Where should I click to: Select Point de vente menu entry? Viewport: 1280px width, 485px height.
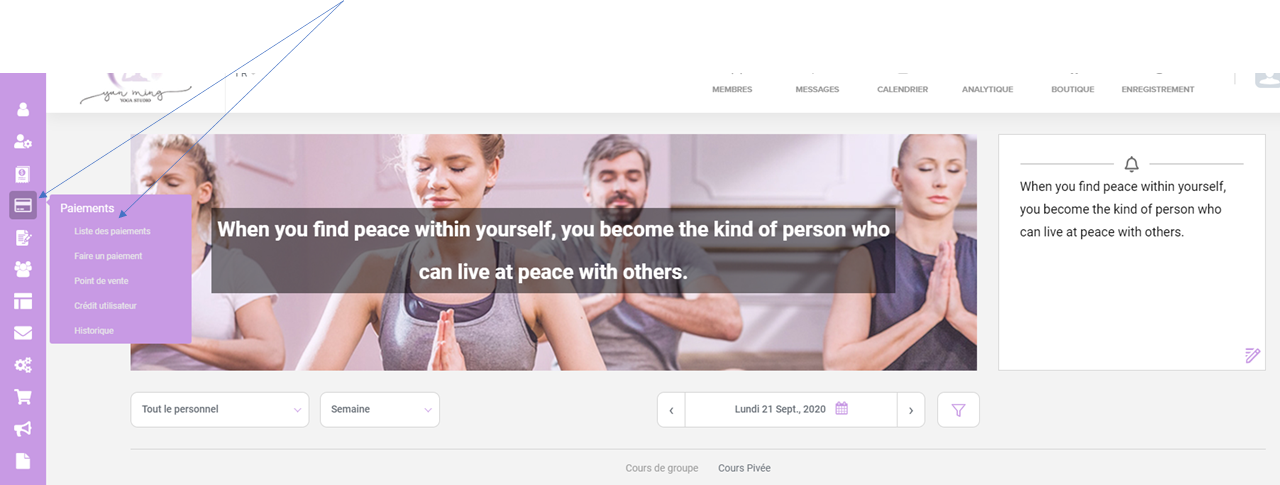coord(101,281)
